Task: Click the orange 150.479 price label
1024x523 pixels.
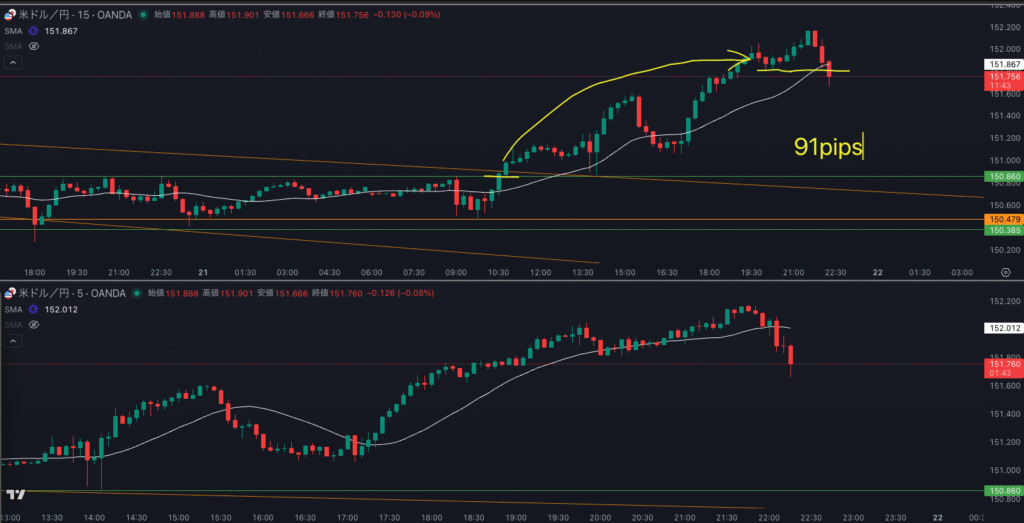Action: [x=1003, y=219]
